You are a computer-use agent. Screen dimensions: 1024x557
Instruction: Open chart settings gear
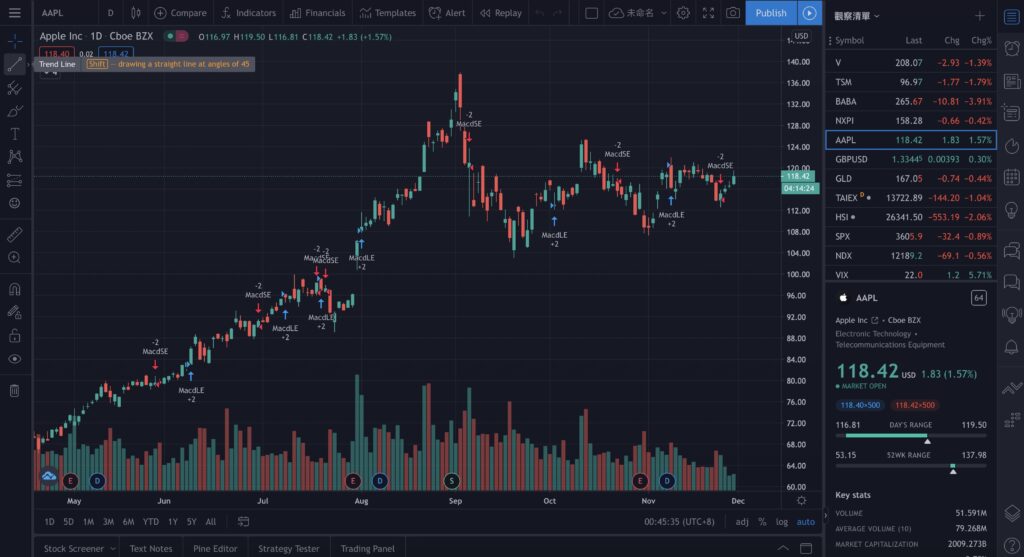[683, 12]
